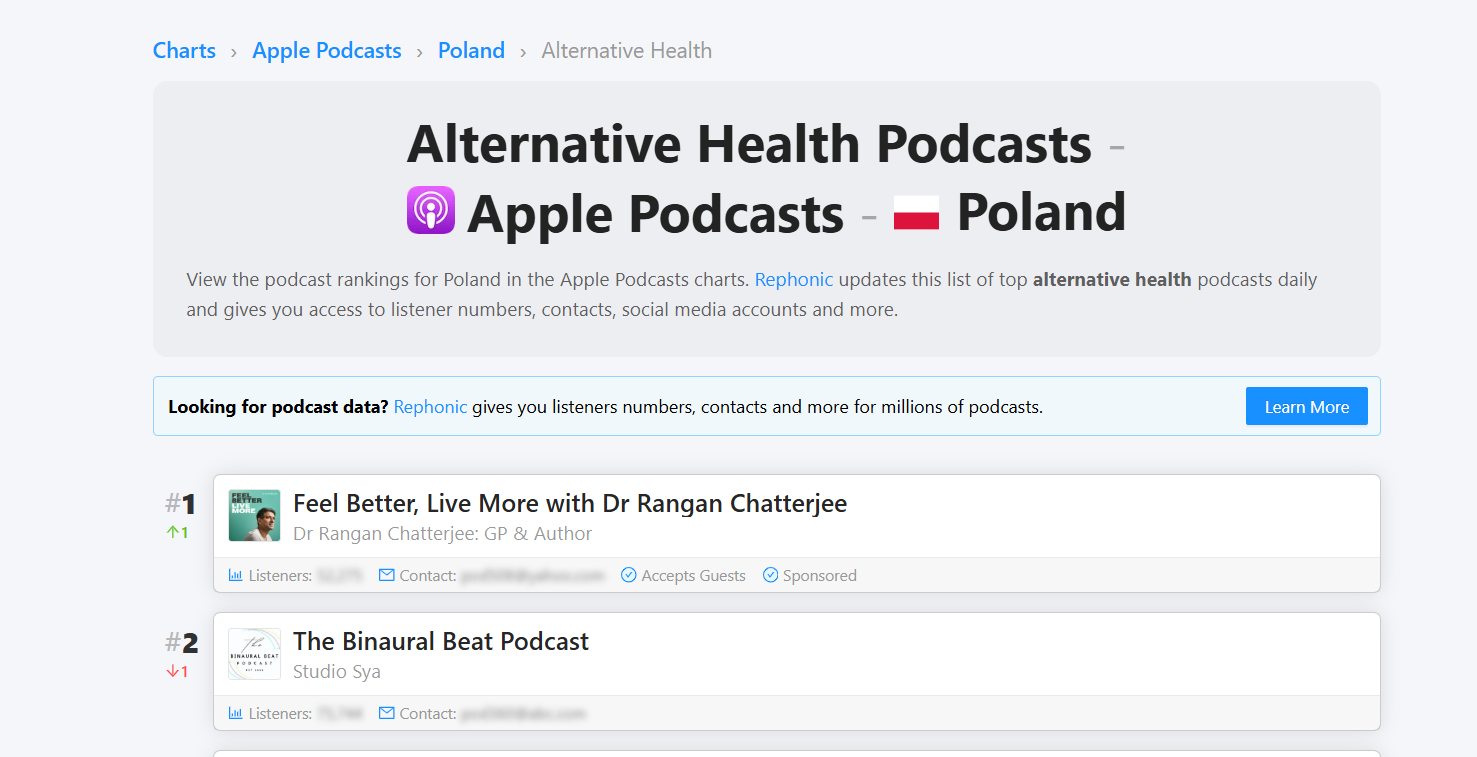Click the Accepts Guests label
1477x757 pixels.
[694, 576]
